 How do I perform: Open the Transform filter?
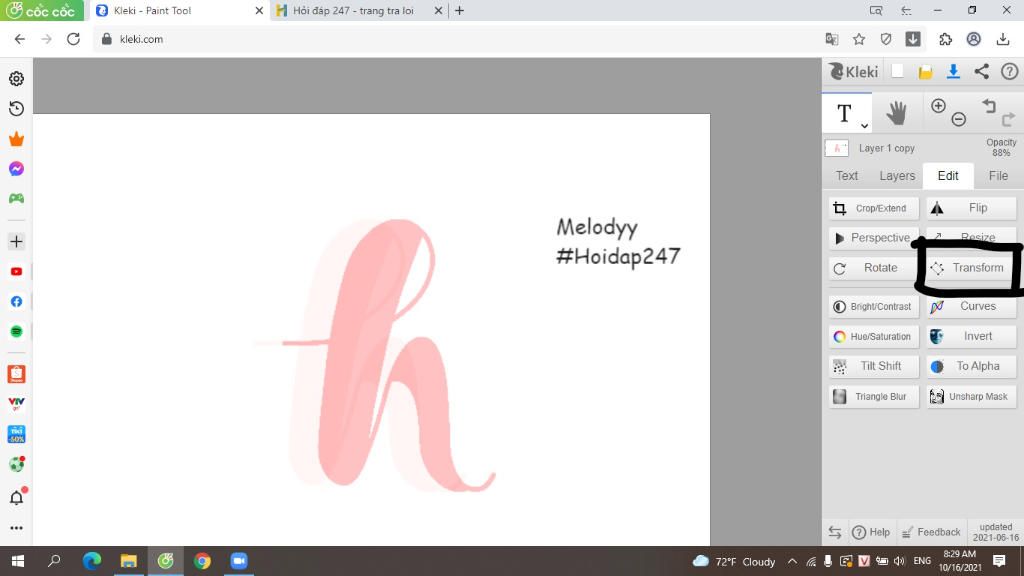pos(971,268)
